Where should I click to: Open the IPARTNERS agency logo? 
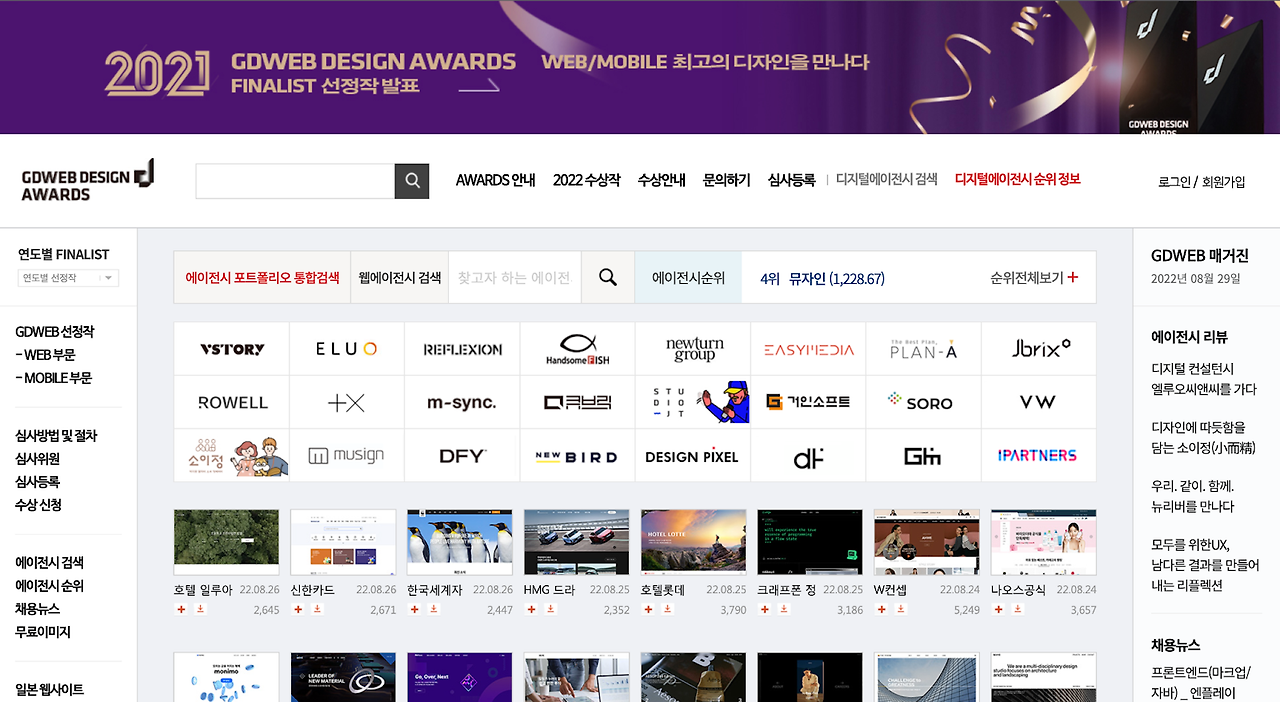[x=1039, y=456]
